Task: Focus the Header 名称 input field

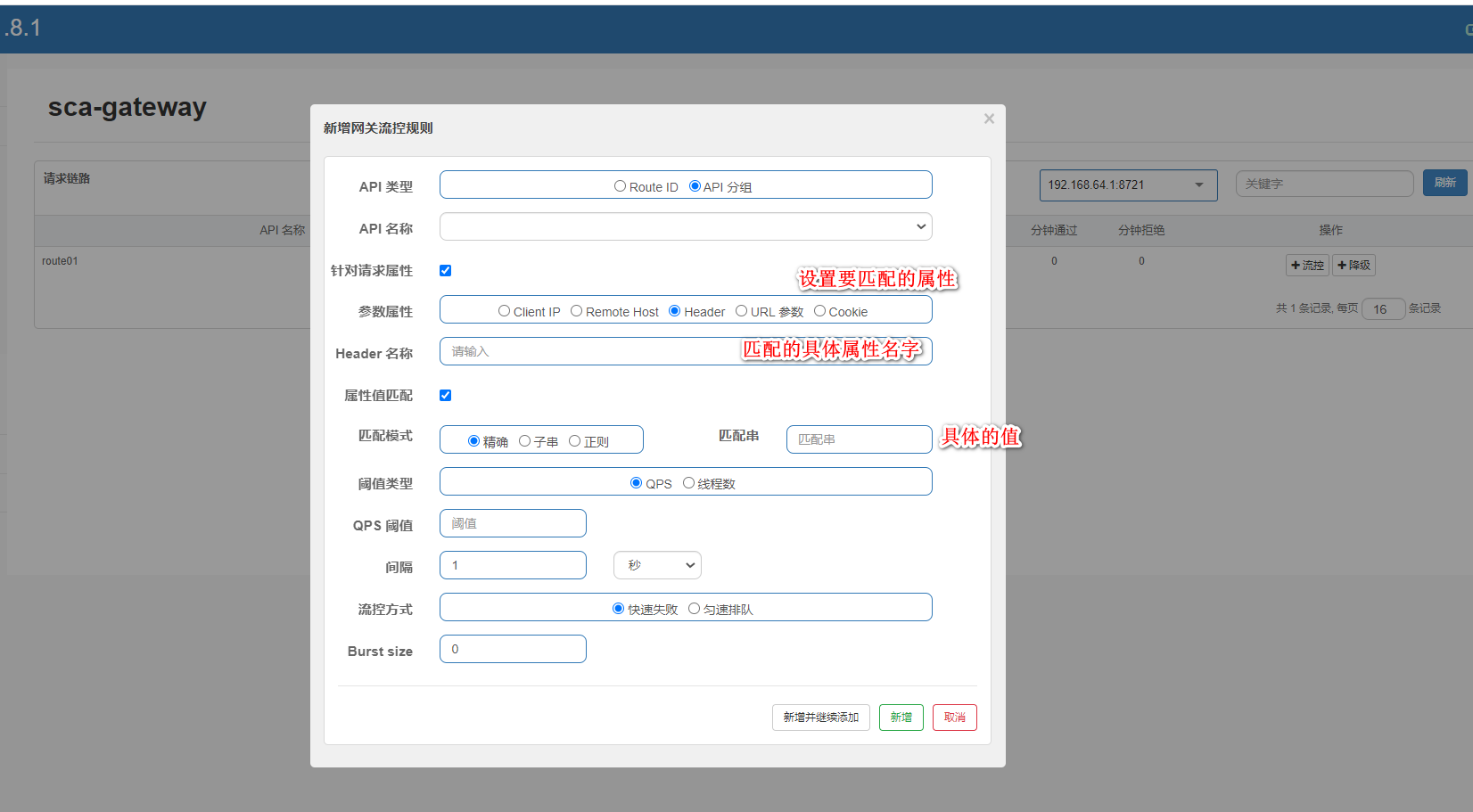Action: 686,351
